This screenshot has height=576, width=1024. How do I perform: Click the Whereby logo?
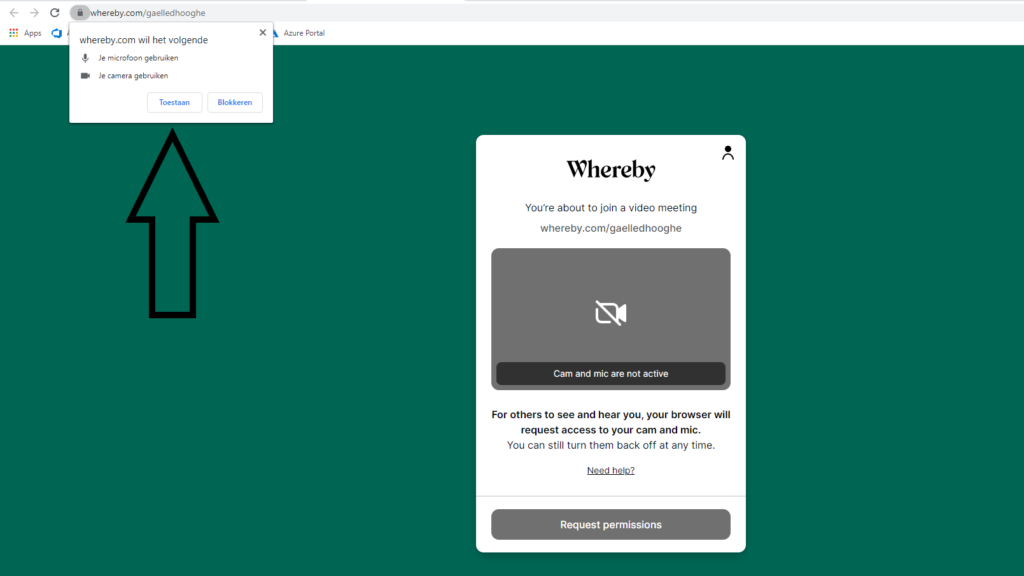point(611,170)
